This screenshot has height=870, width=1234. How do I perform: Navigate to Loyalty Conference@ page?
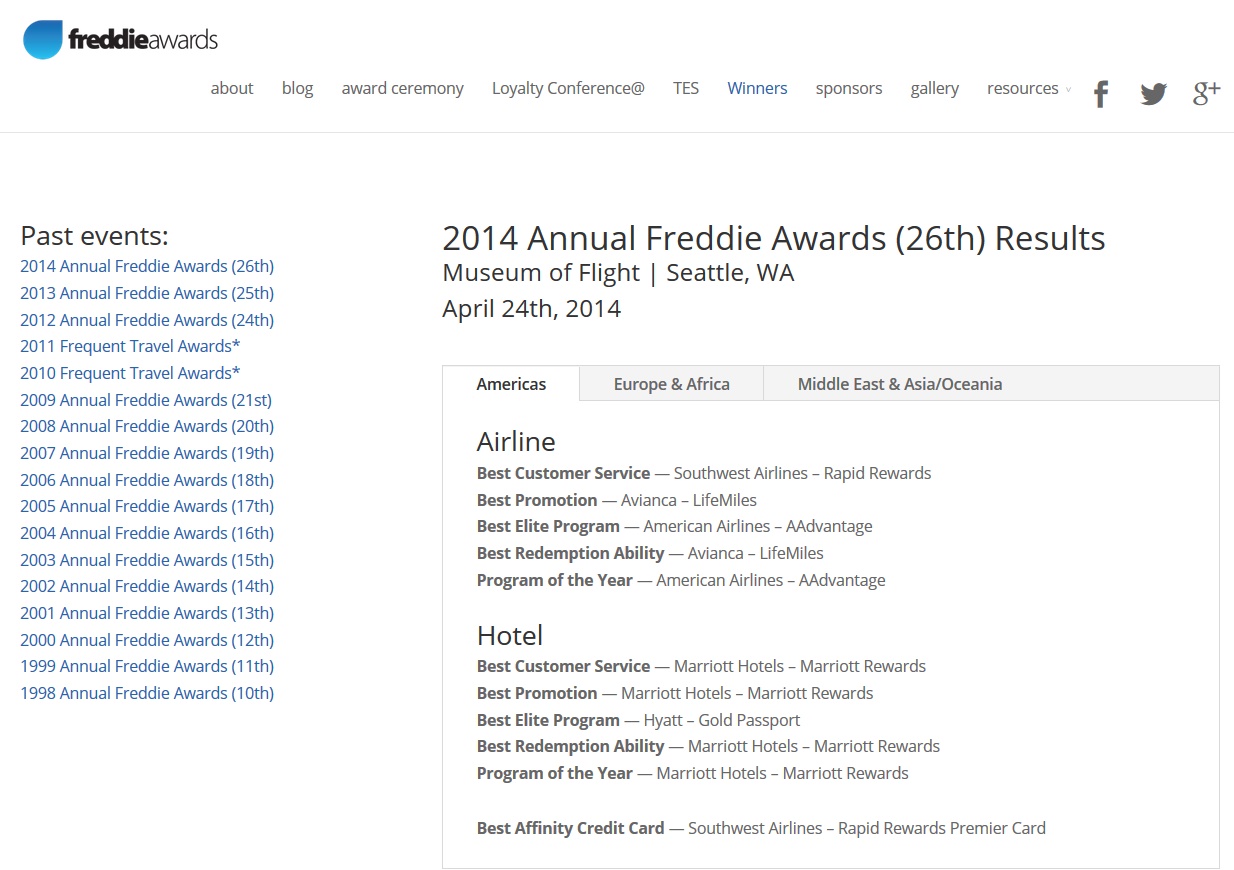(x=567, y=88)
